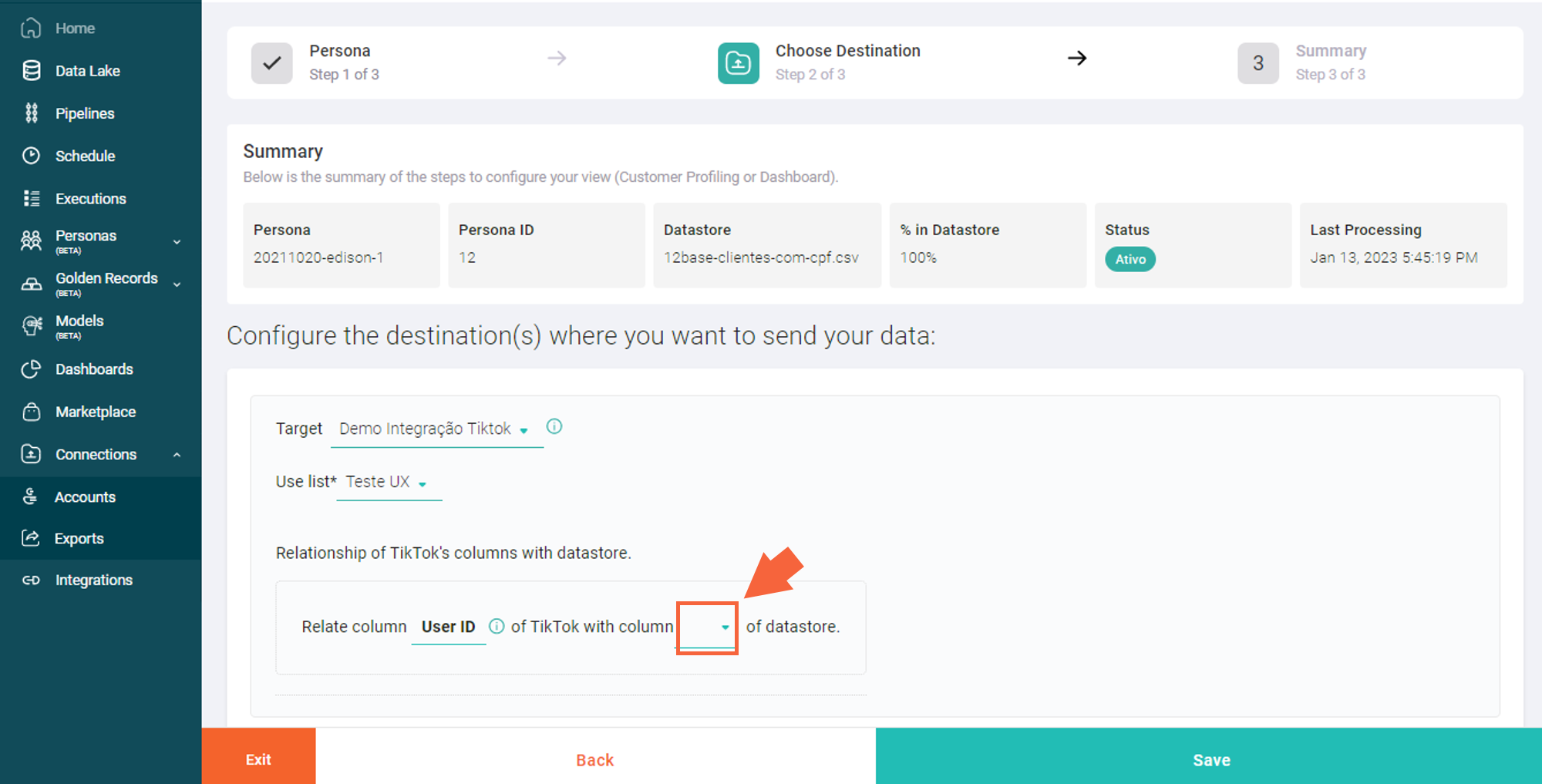Open the Home icon in sidebar
Image resolution: width=1542 pixels, height=784 pixels.
pyautogui.click(x=31, y=29)
